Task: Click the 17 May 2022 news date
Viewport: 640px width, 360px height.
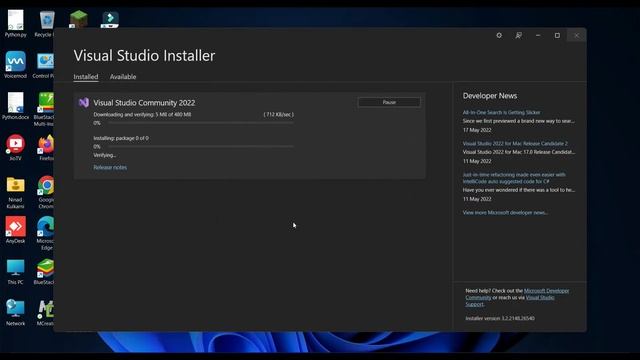Action: pos(477,130)
